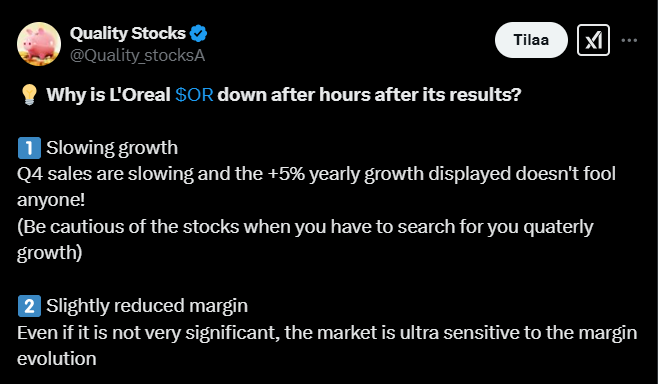The height and width of the screenshot is (384, 658).
Task: Click the blue number 2 keycap emoji
Action: 29,306
